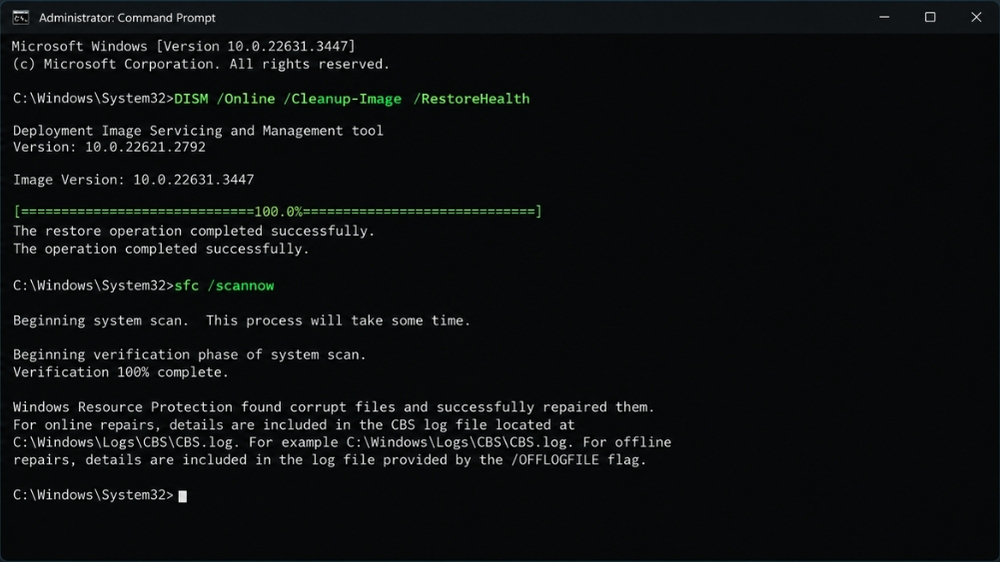Screen dimensions: 1000x562
Task: Click the Microsoft Windows version header line
Action: click(184, 47)
